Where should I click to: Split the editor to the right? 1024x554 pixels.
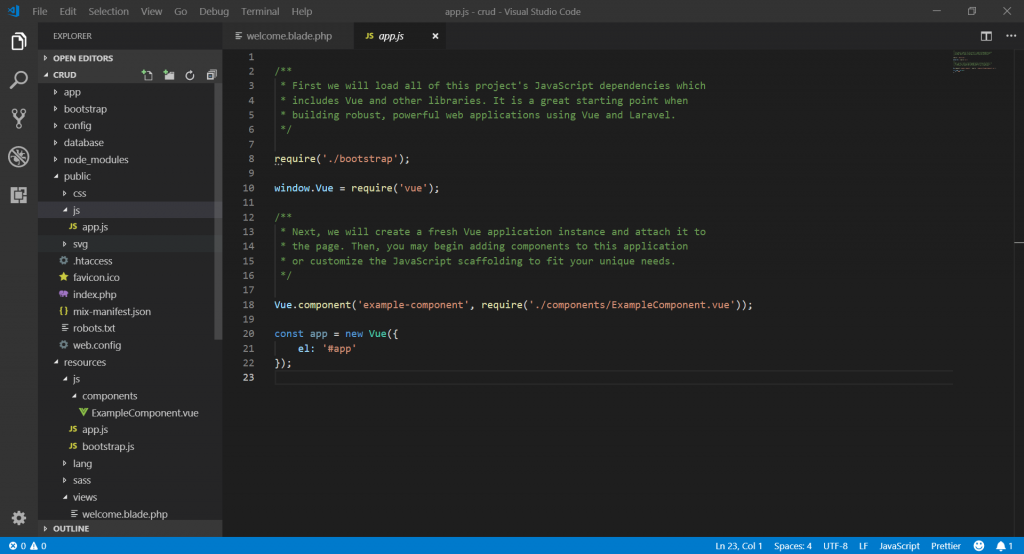986,36
